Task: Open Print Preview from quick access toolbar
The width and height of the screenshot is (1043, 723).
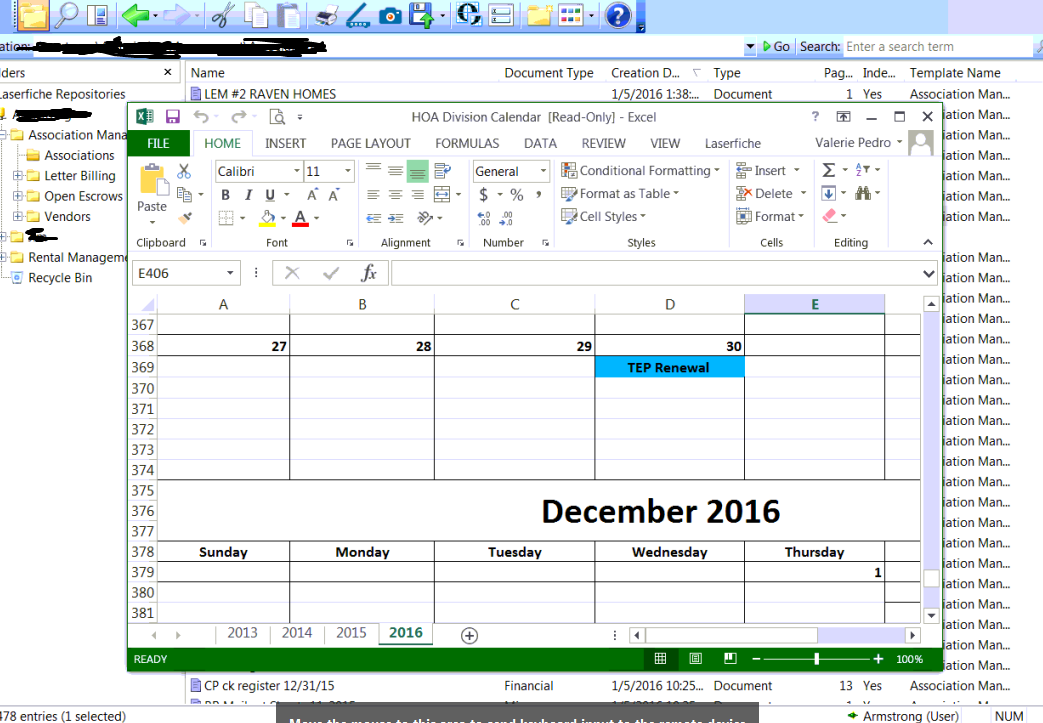Action: [277, 117]
